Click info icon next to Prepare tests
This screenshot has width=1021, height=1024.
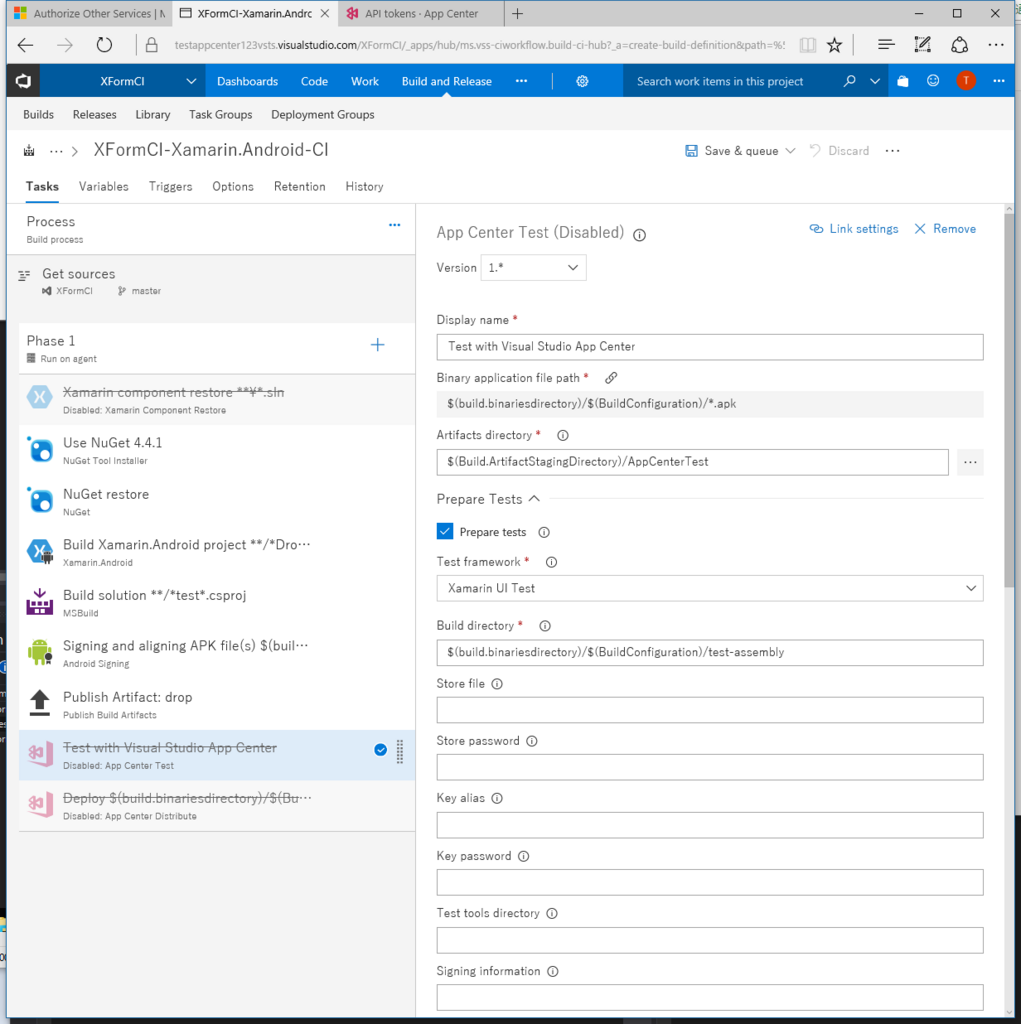point(543,532)
